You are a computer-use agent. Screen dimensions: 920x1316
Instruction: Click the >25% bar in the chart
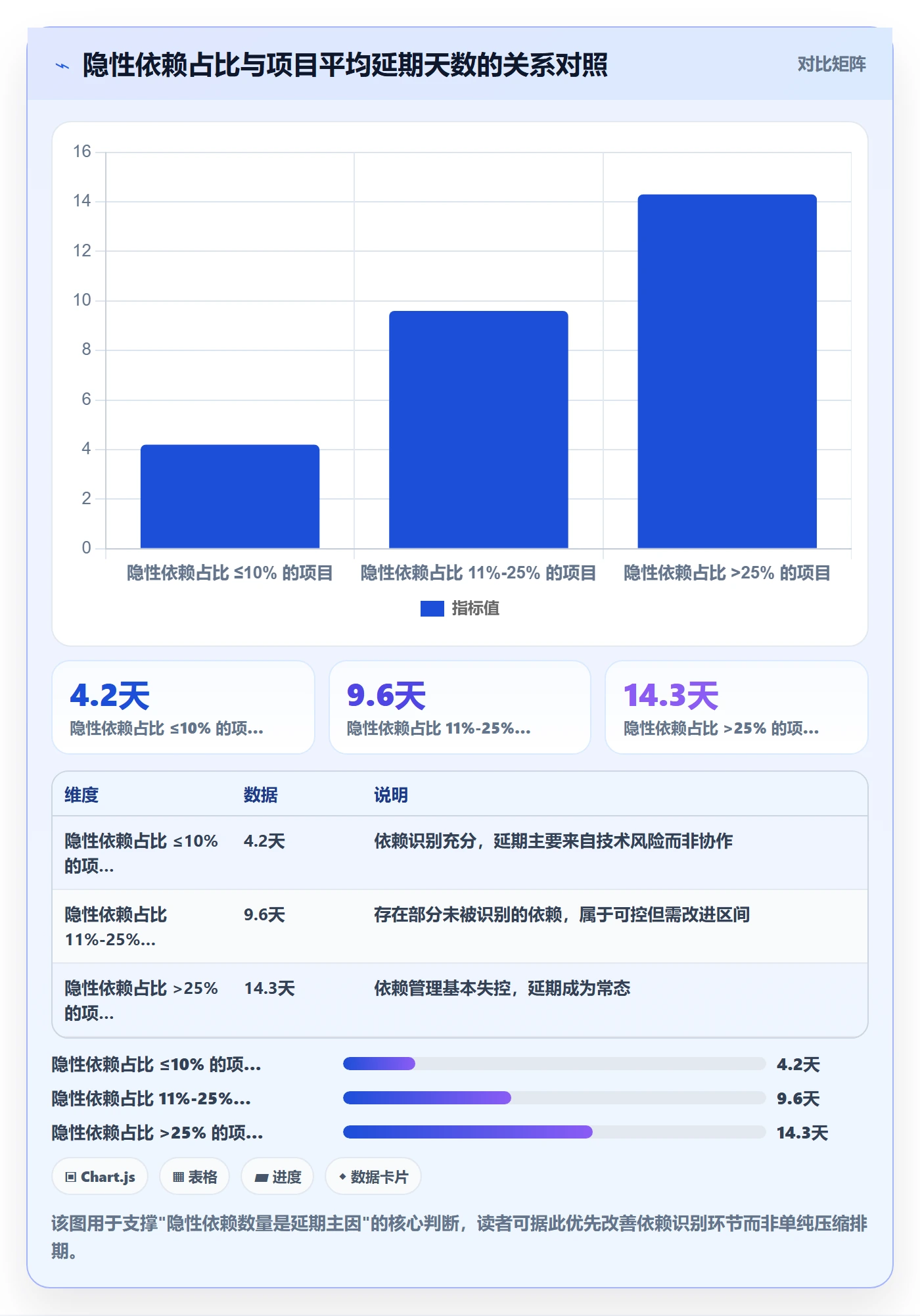click(727, 371)
